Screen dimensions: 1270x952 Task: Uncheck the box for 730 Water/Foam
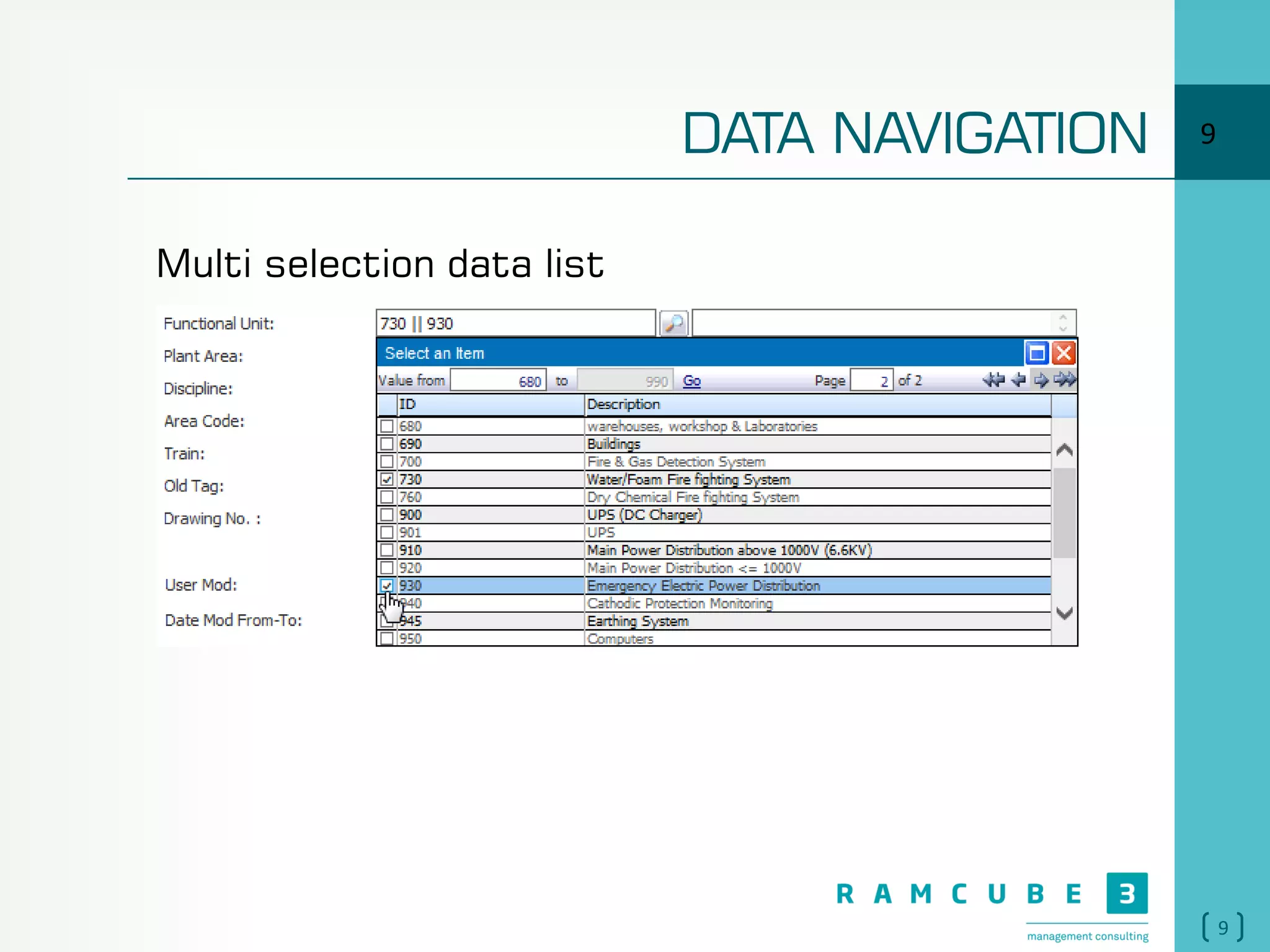[387, 479]
